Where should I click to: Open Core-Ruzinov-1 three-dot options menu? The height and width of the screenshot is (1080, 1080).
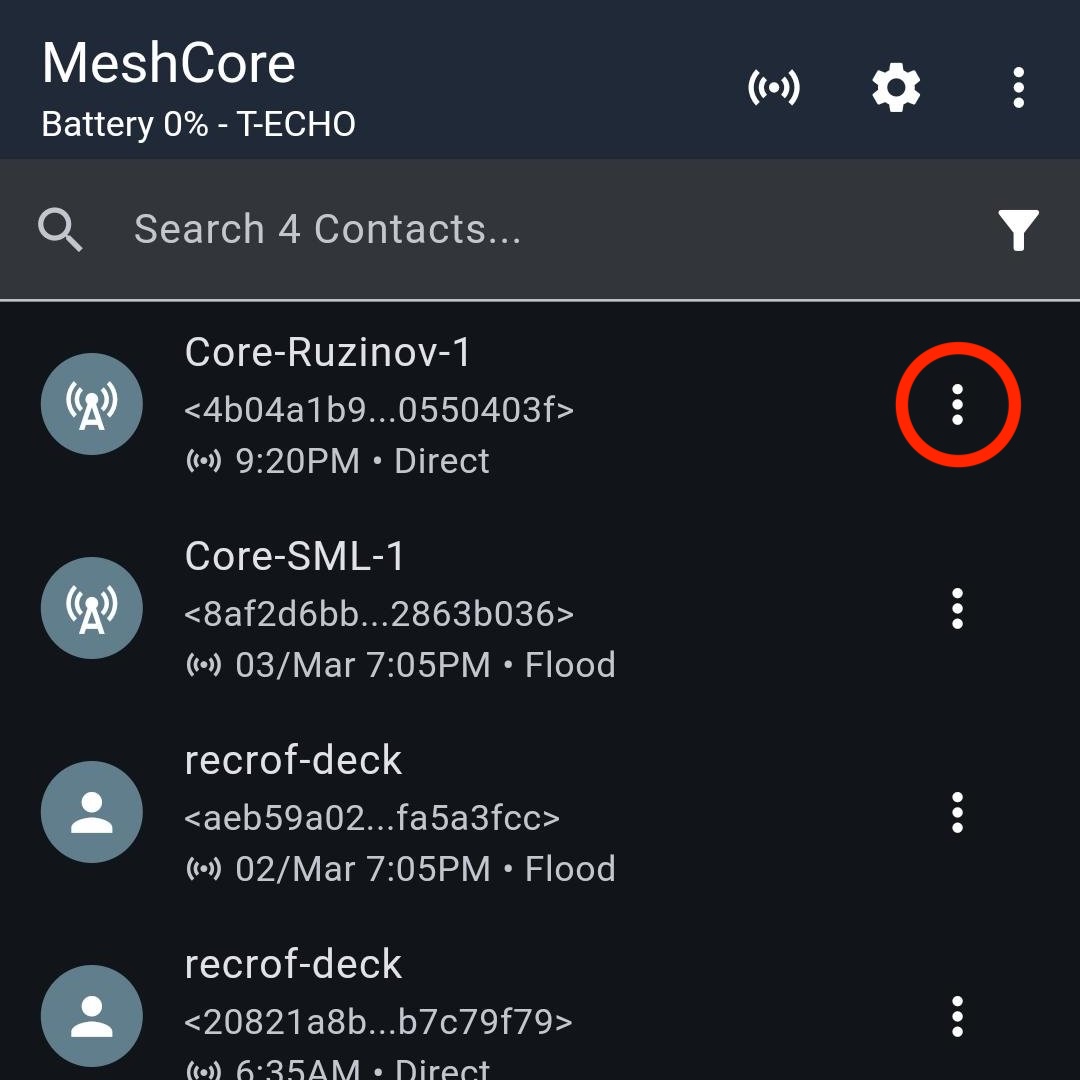click(957, 404)
